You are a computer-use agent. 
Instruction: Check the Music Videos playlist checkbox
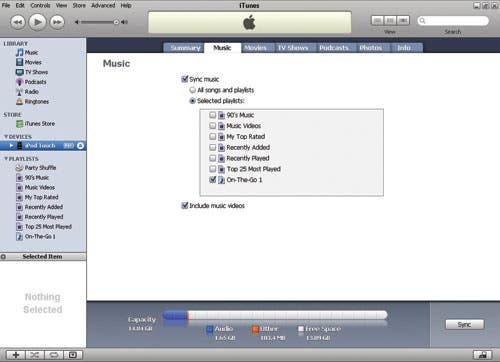click(213, 126)
